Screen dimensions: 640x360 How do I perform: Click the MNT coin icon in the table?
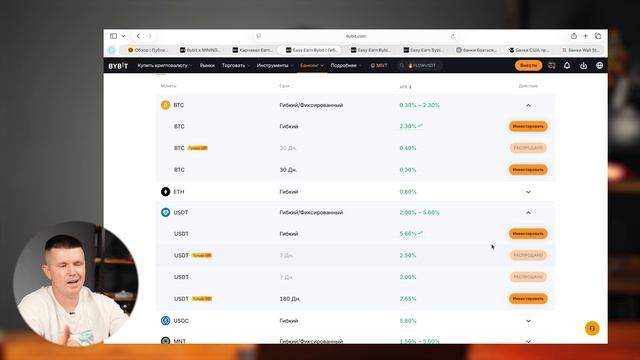[x=165, y=340]
